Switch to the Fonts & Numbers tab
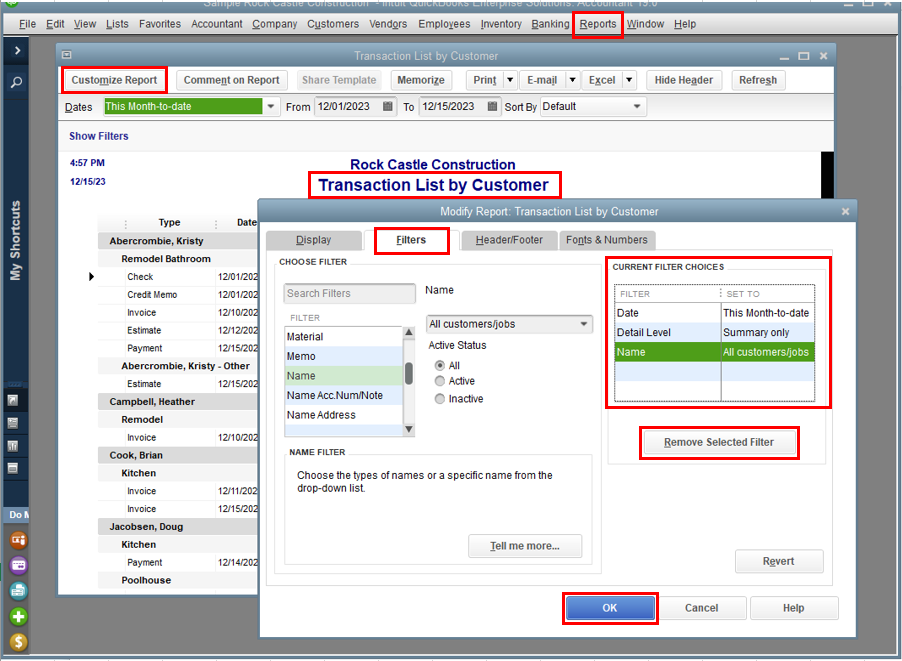902x661 pixels. tap(606, 240)
